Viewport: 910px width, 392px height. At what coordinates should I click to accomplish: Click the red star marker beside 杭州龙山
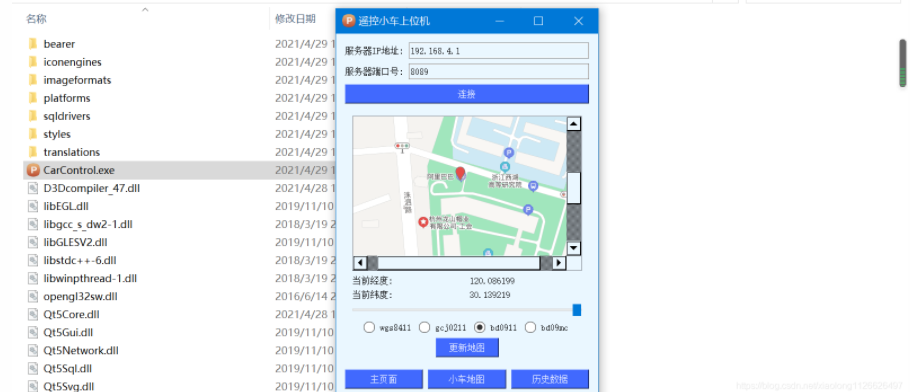(423, 222)
